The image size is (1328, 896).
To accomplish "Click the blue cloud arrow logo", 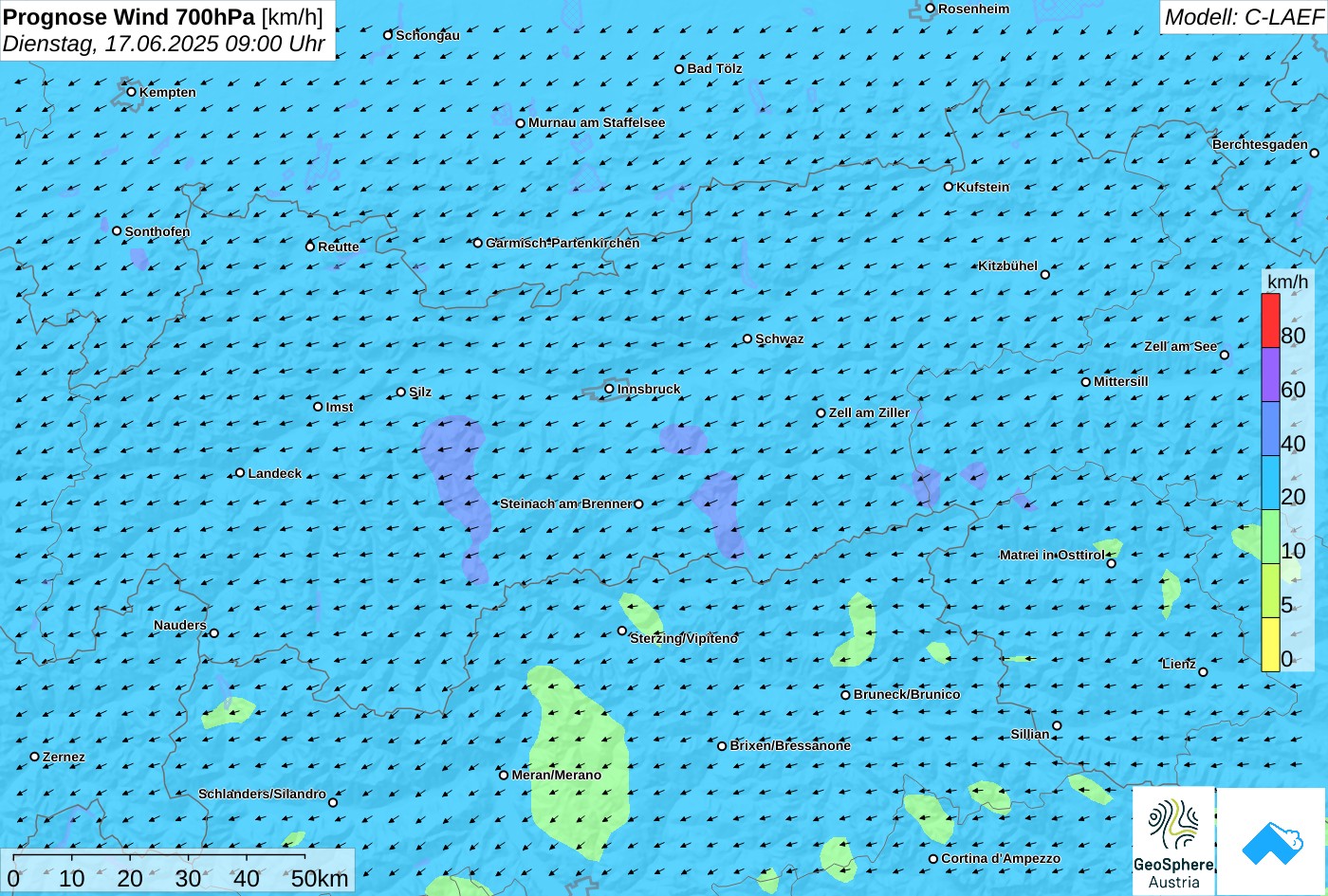I will (x=1271, y=842).
